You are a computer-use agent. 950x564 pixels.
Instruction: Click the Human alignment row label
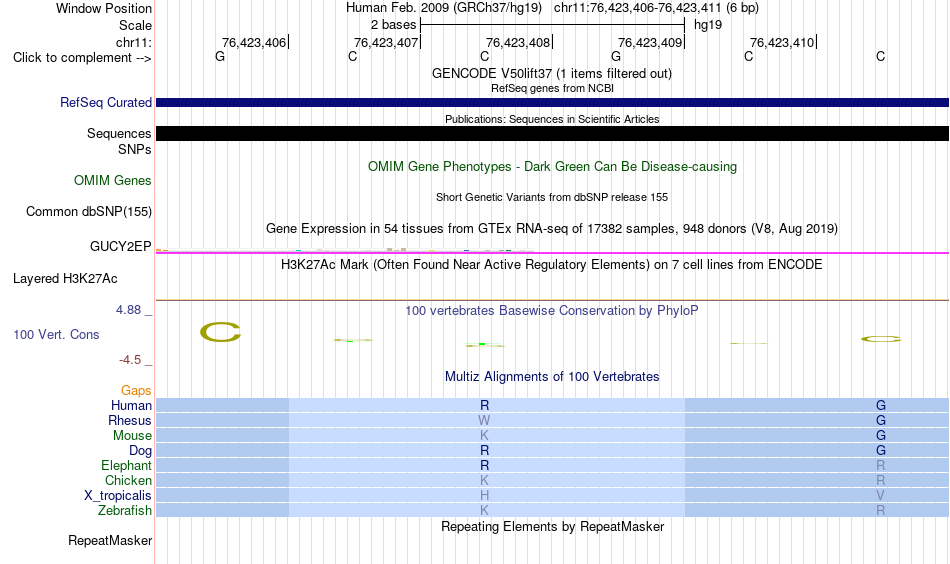pyautogui.click(x=131, y=405)
